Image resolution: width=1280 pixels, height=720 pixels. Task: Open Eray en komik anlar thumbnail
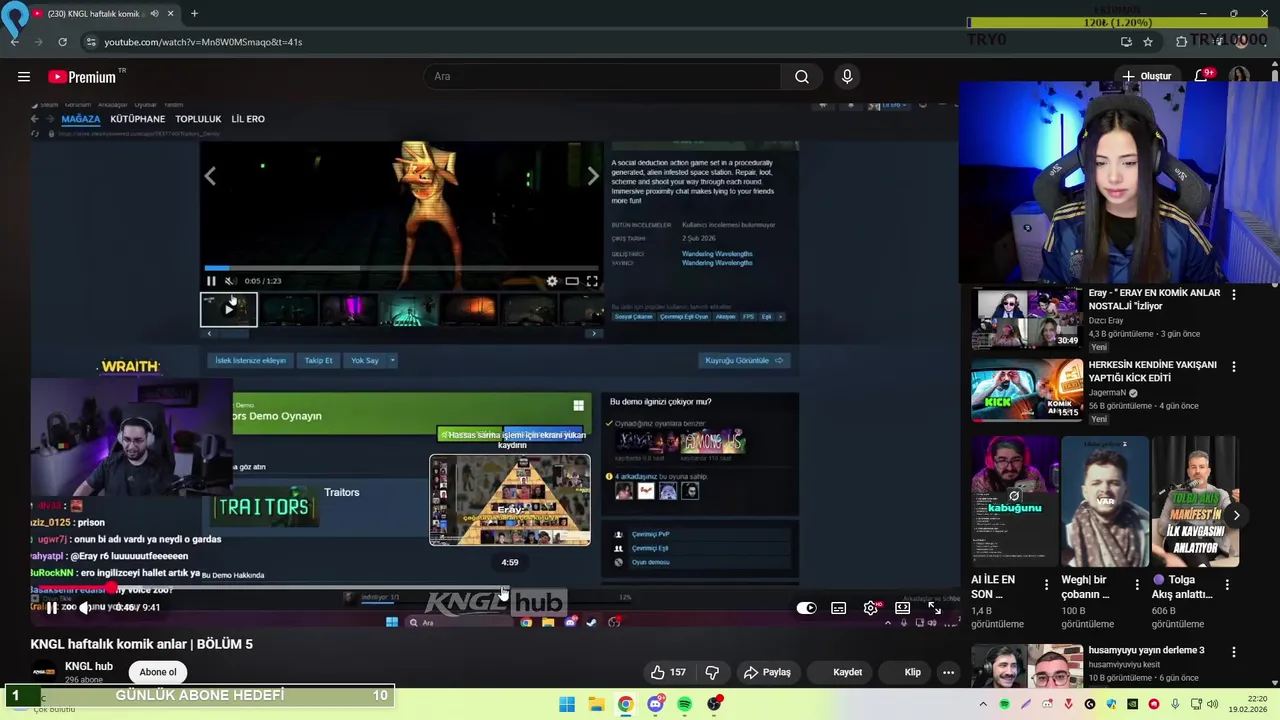click(1027, 318)
